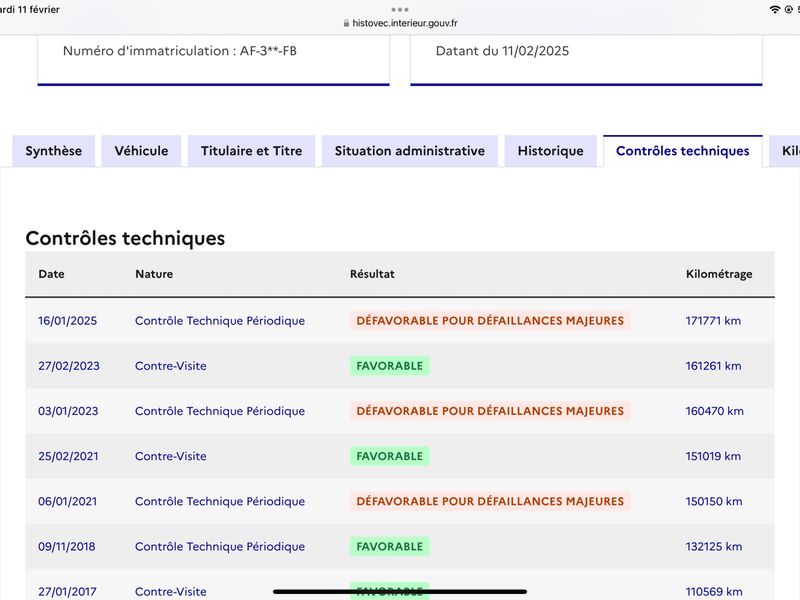The image size is (800, 600).
Task: Tap the three-dot multitasking icon at top
Action: tap(400, 9)
